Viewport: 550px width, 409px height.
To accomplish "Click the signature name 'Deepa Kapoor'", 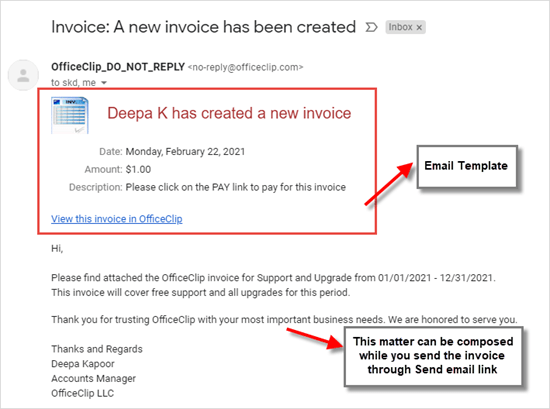I will coord(83,364).
